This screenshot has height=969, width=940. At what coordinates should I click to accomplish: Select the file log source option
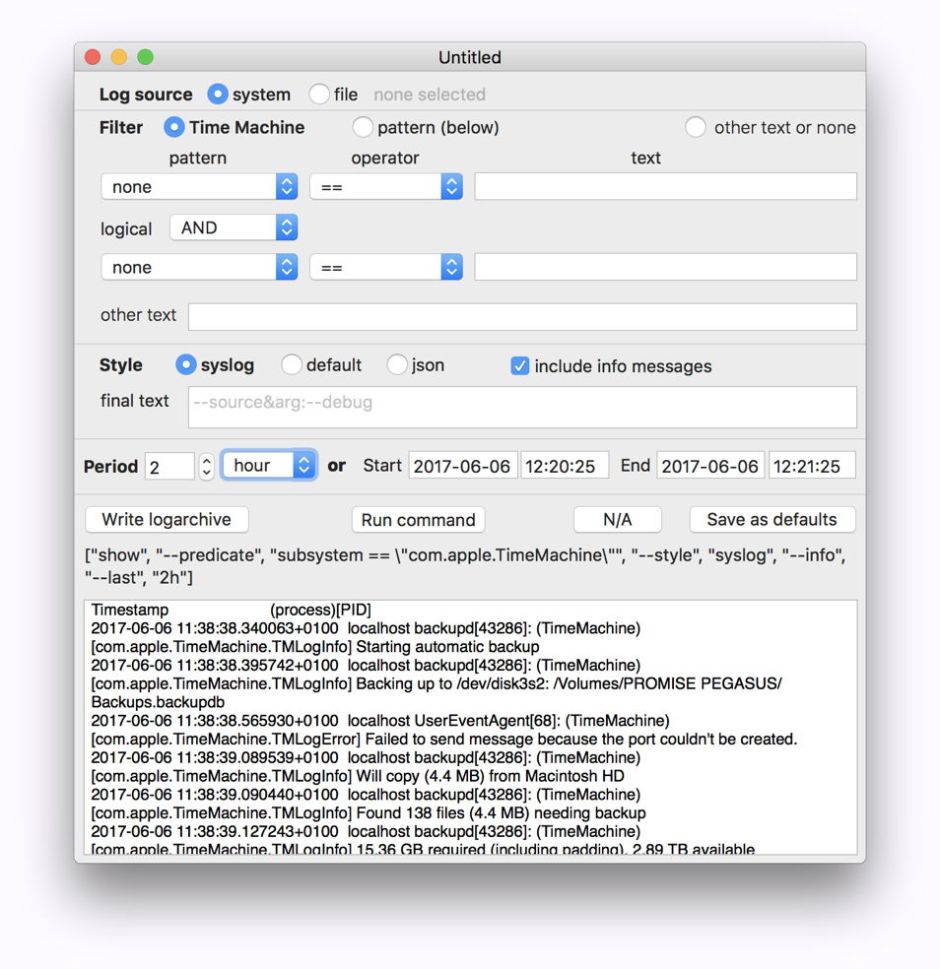point(319,94)
